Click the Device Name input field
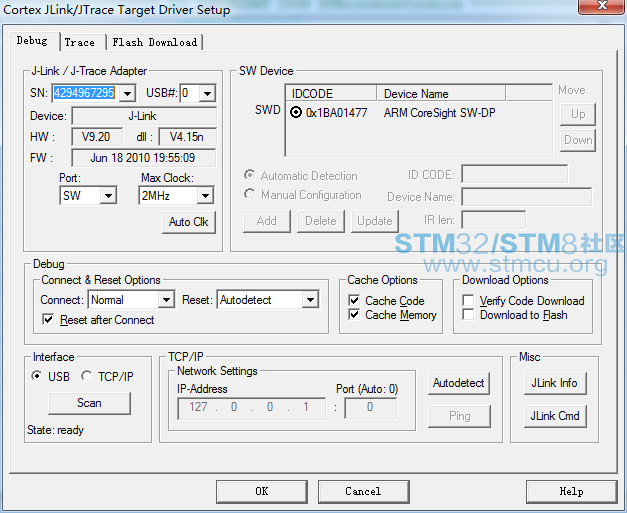This screenshot has width=627, height=513. (527, 197)
